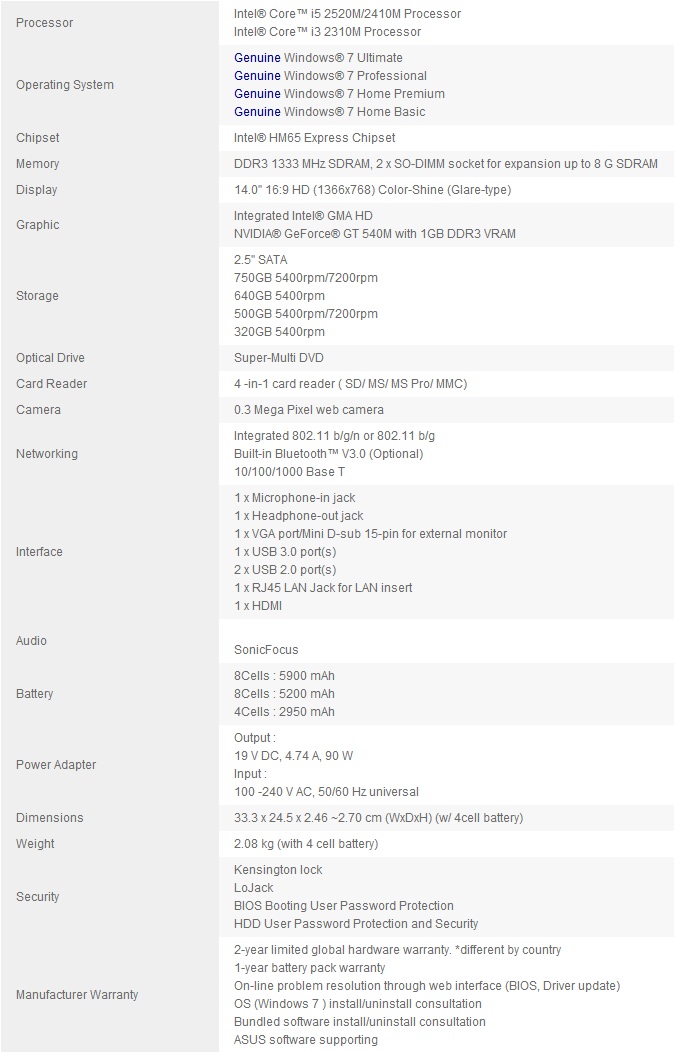
Task: Click the Super-Multi DVD optical drive text
Action: [278, 358]
